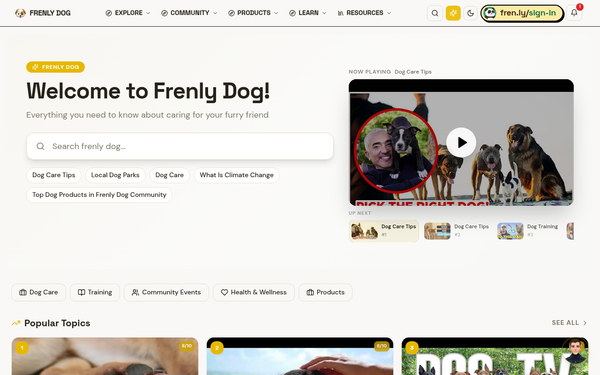Screen dimensions: 600x375
Task: Select What Is Climate Change chip
Action: [236, 175]
